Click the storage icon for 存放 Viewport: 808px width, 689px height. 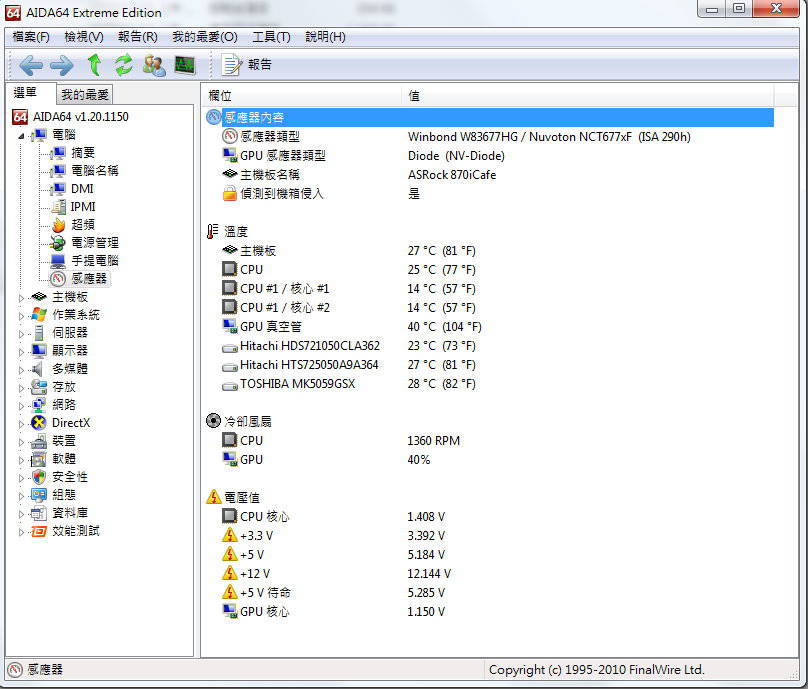pyautogui.click(x=39, y=387)
